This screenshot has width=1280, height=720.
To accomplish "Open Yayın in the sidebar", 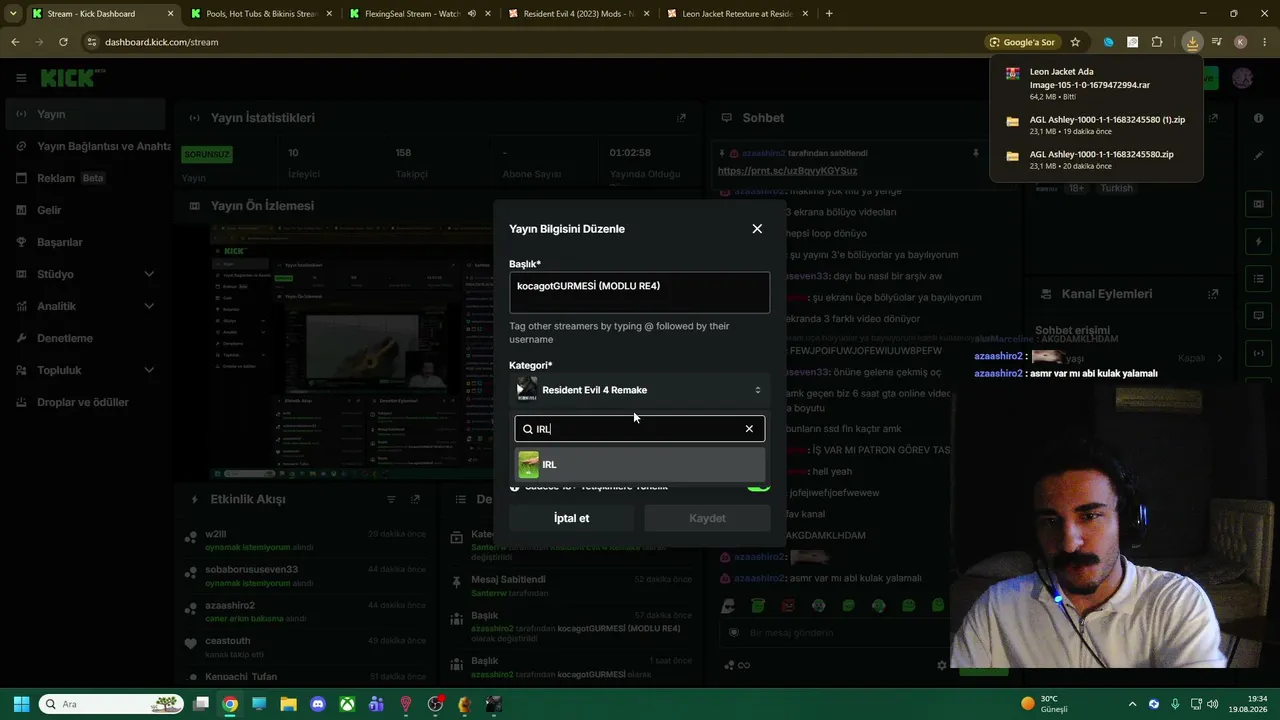I will pos(87,114).
